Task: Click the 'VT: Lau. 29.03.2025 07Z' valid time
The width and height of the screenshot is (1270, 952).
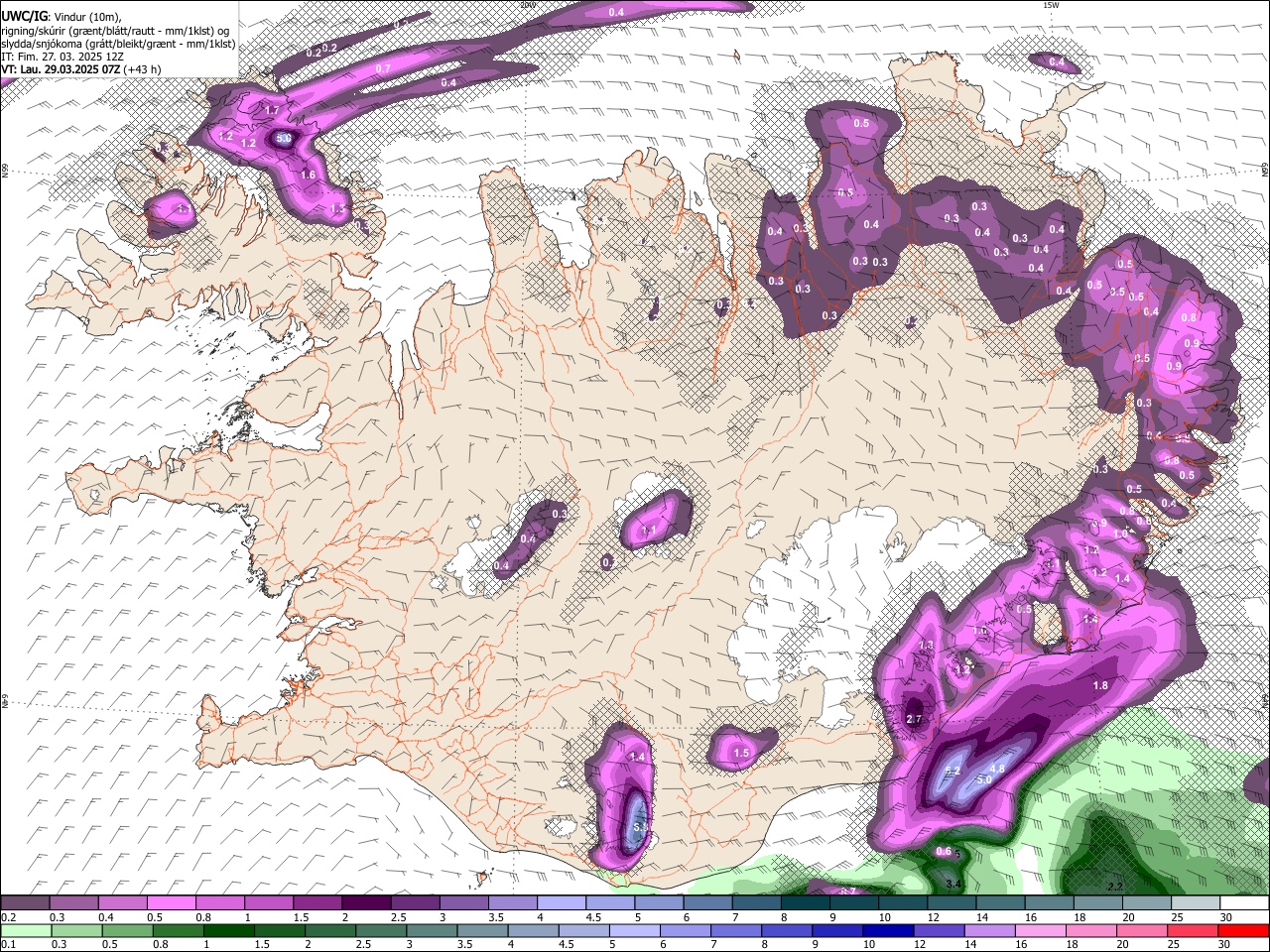Action: point(62,69)
